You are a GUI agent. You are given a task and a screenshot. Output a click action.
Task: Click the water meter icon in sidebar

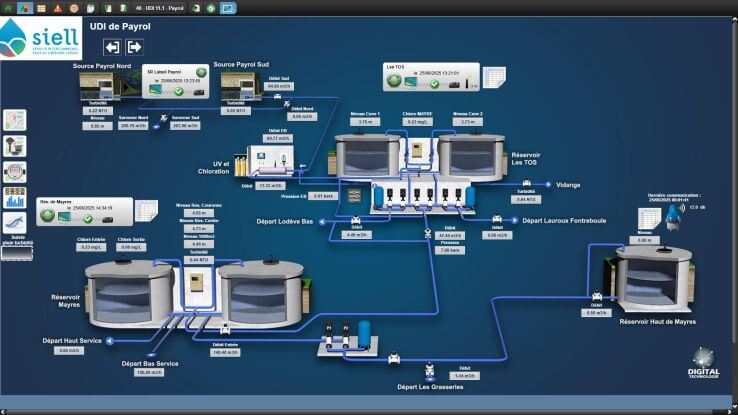coord(15,171)
